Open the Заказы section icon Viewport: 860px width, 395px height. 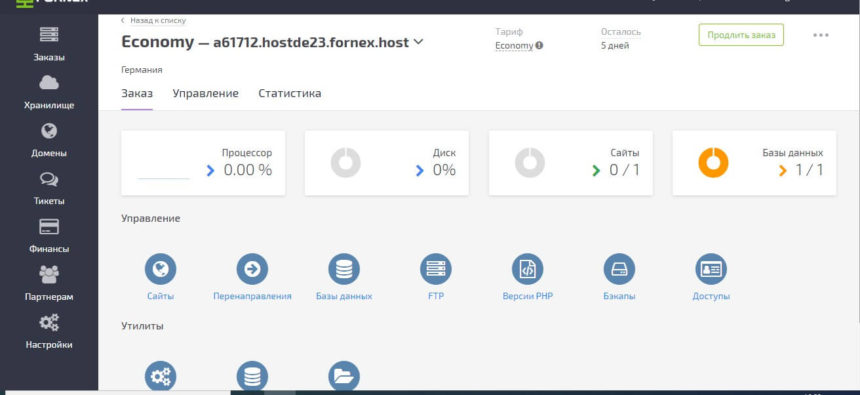click(49, 35)
